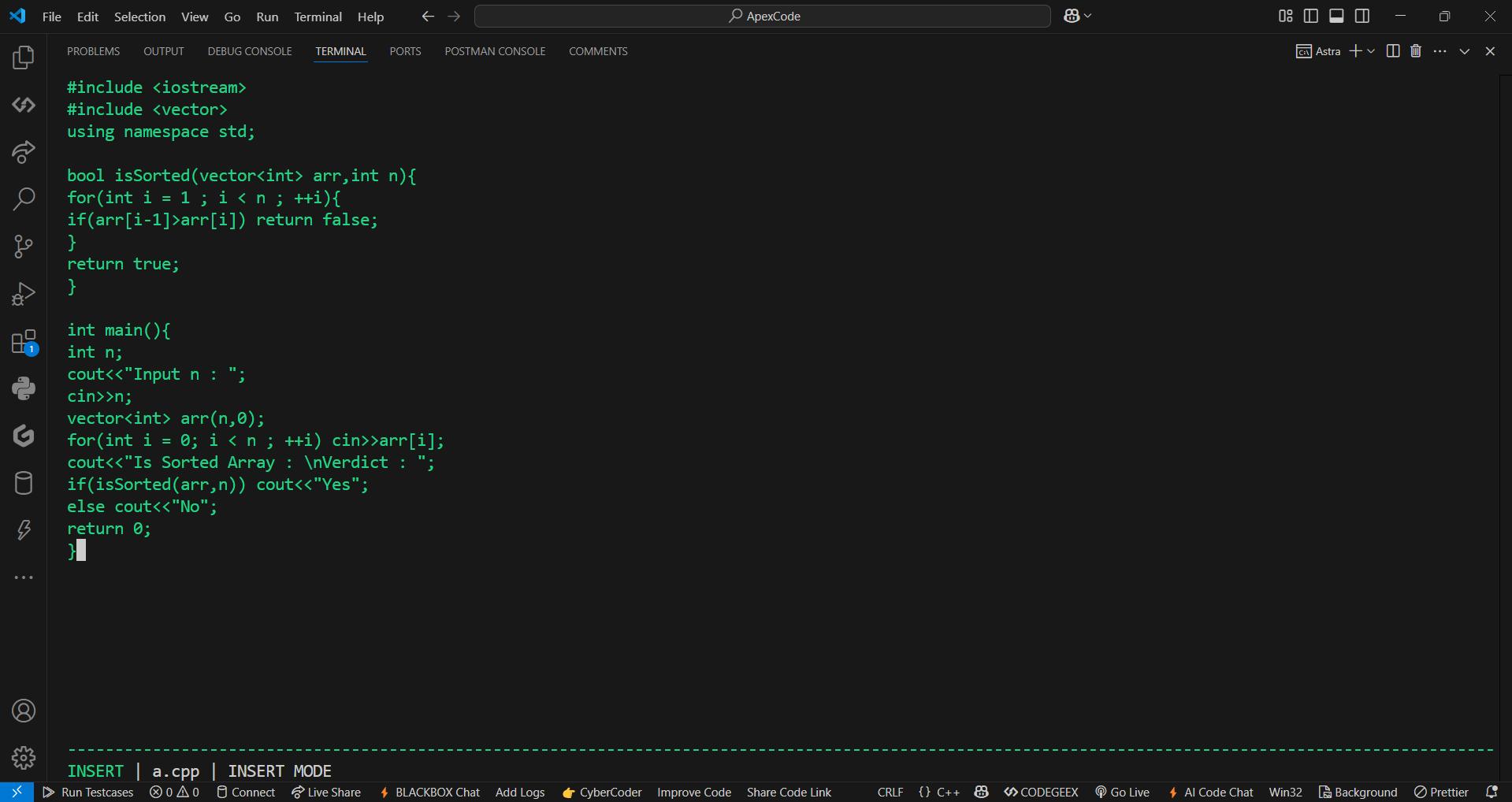Open Copilot dropdown chevron in title bar
This screenshot has height=802, width=1512.
[1088, 16]
